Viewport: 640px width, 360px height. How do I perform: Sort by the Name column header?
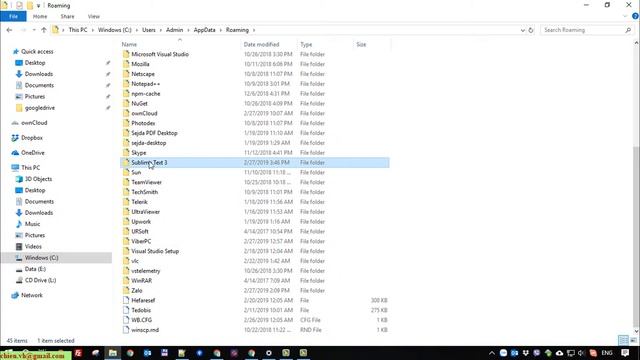(129, 44)
